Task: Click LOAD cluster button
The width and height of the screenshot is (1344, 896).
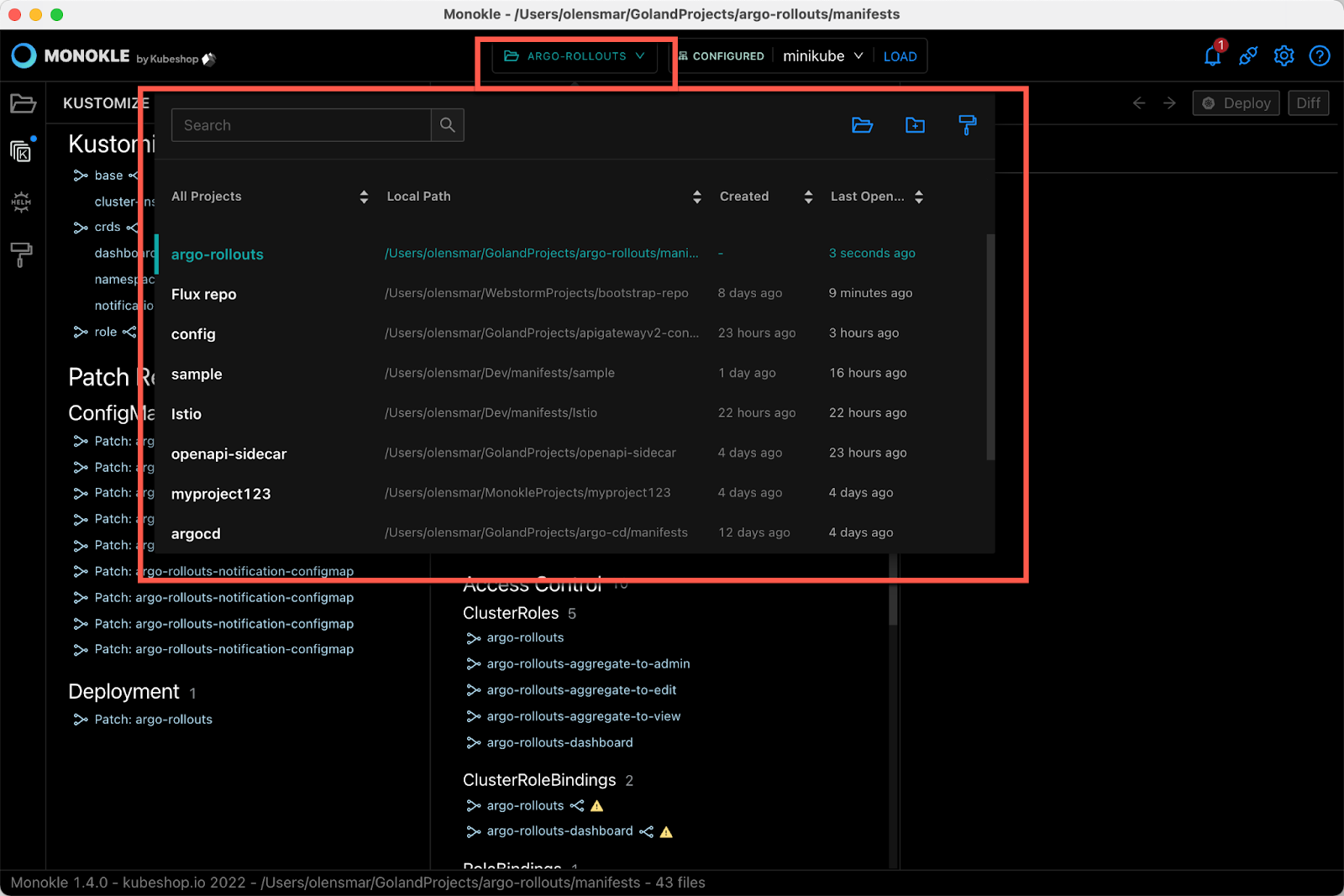Action: (x=900, y=56)
